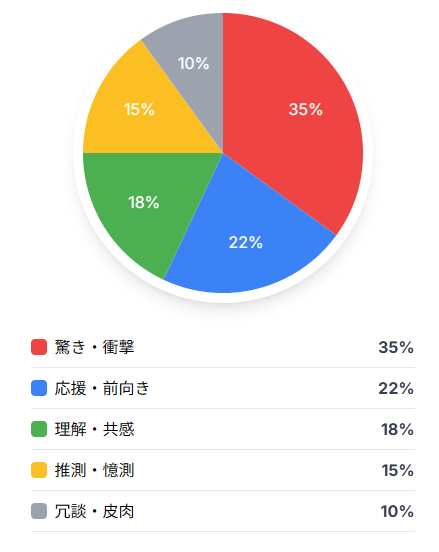Click the gray 10% pie slice
The width and height of the screenshot is (439, 552).
[x=194, y=63]
